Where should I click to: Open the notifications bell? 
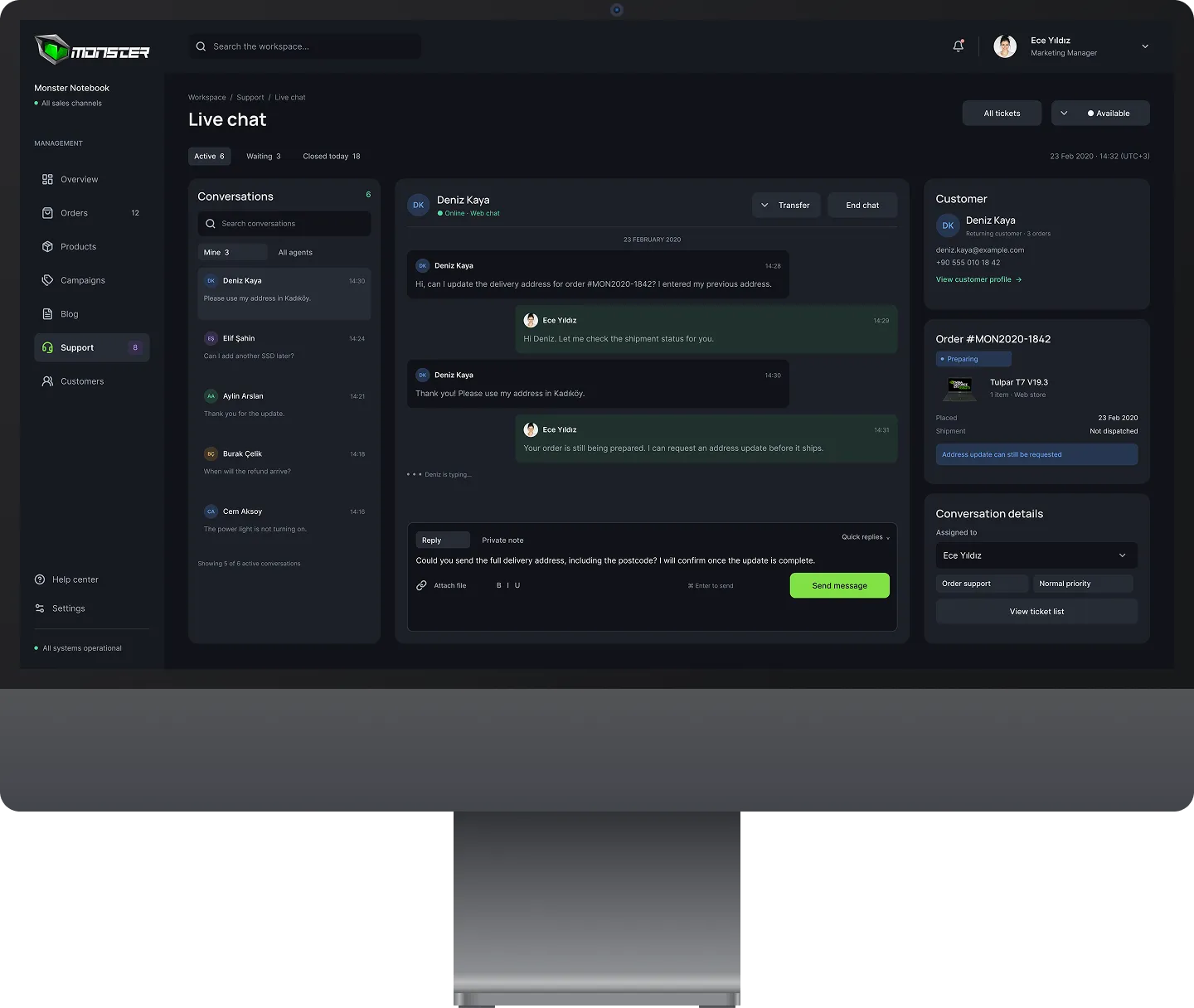tap(959, 46)
